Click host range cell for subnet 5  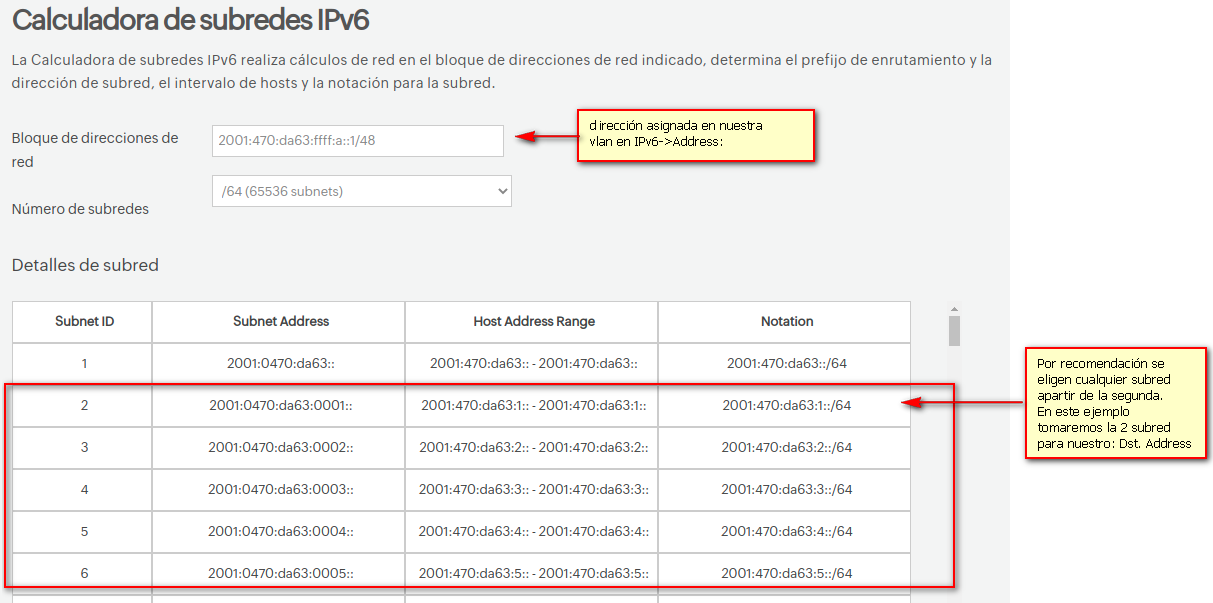tap(534, 531)
